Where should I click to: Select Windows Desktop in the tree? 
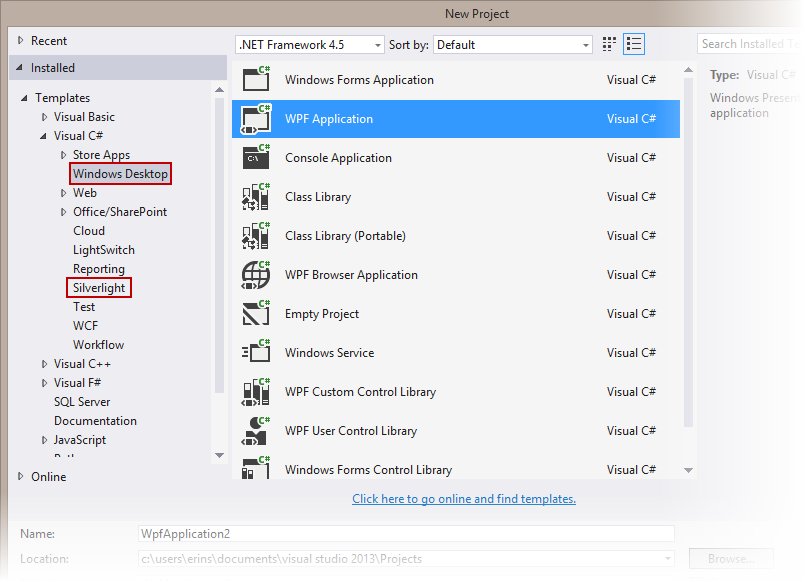tap(120, 174)
